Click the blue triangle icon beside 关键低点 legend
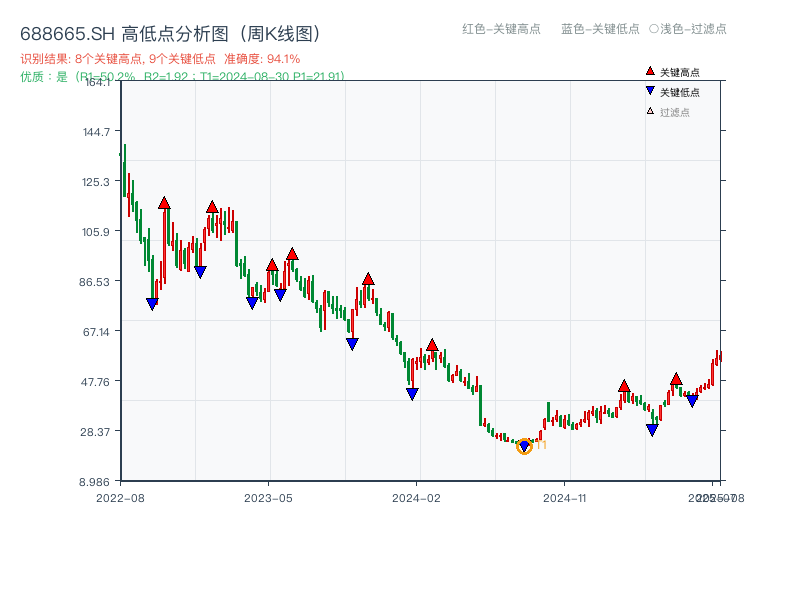Viewport: 800px width, 600px height. [650, 91]
